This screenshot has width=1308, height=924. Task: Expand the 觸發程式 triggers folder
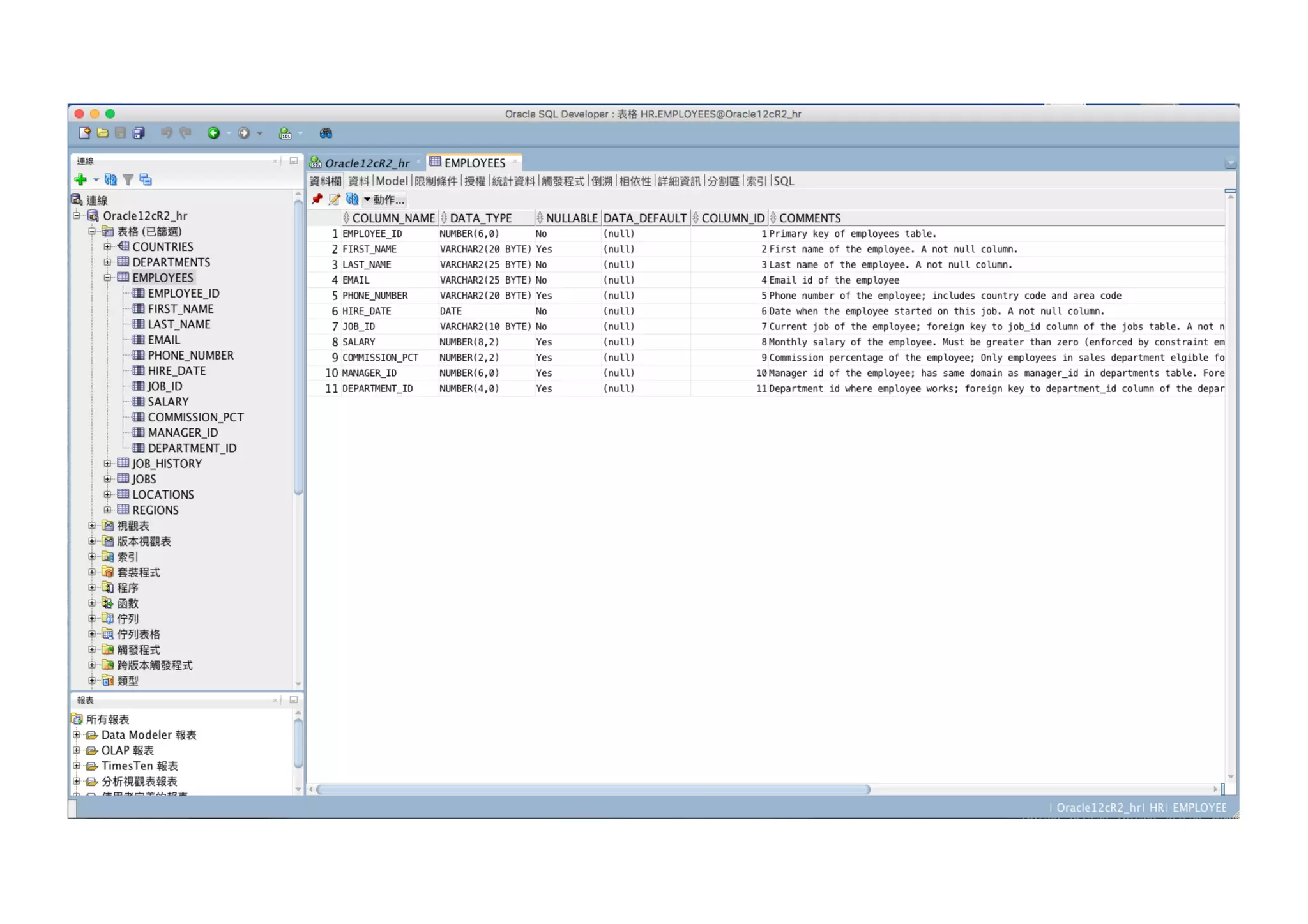pyautogui.click(x=92, y=649)
